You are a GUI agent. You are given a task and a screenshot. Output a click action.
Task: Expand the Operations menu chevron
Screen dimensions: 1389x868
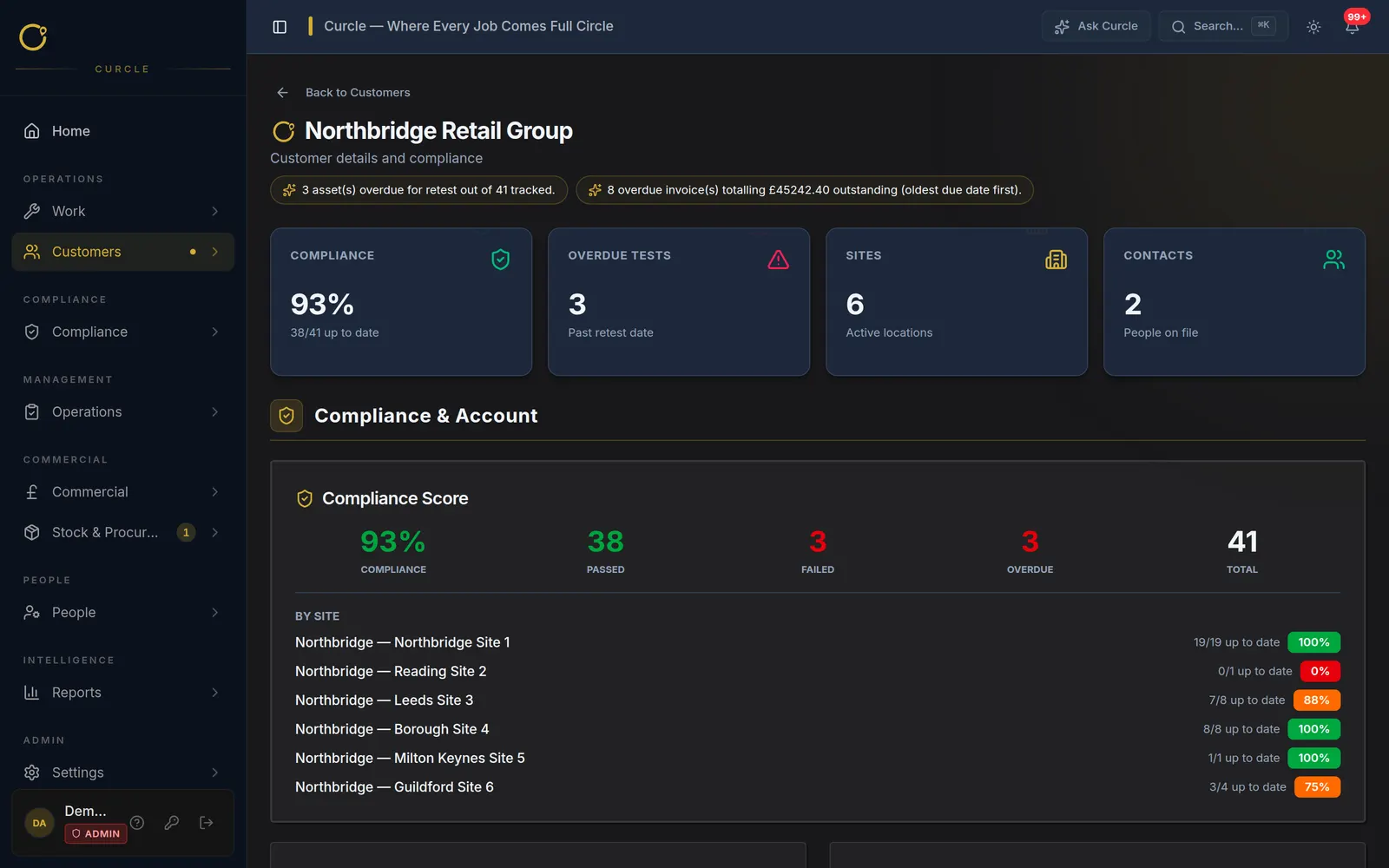[x=214, y=411]
